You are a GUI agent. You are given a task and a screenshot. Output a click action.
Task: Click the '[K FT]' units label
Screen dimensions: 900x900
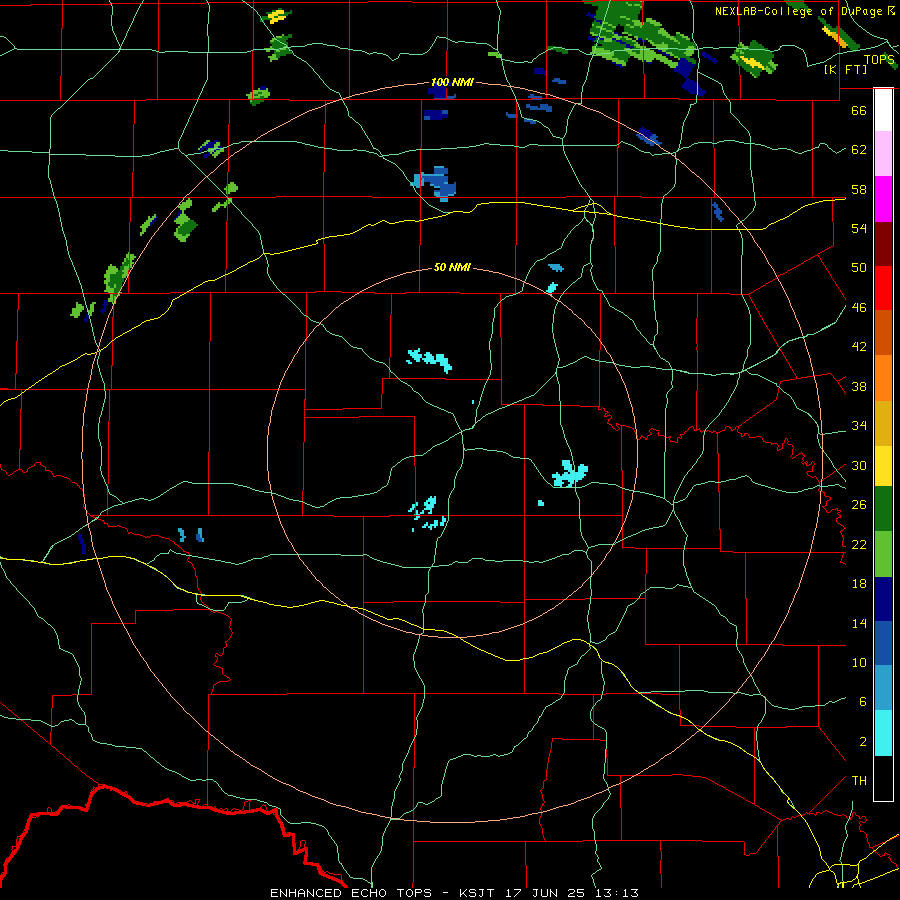click(x=845, y=70)
